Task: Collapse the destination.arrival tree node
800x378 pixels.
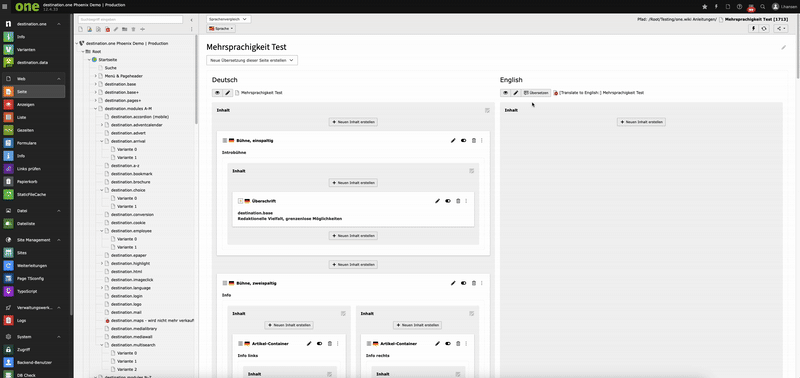Action: click(x=102, y=141)
